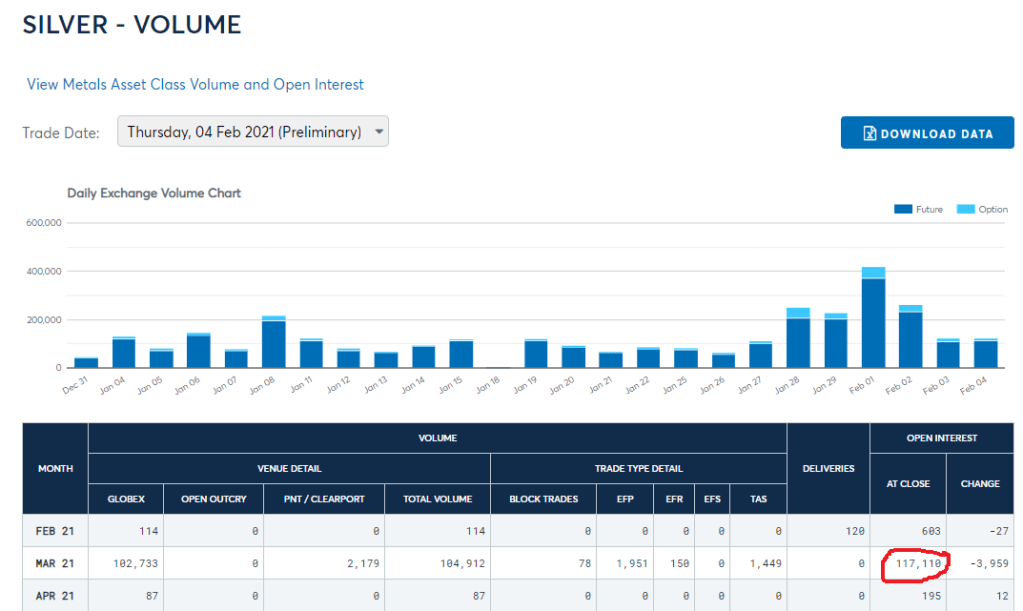Screen dimensions: 1023x611
Task: Click the At Close column header
Action: 908,484
